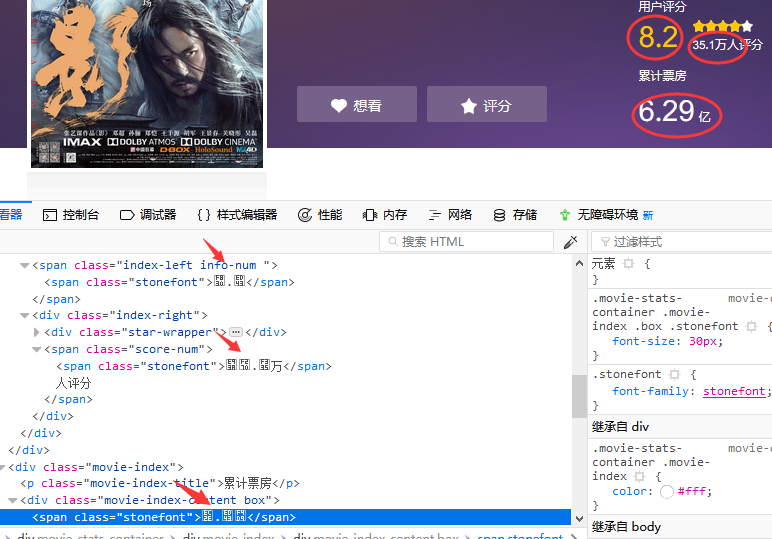Click the heart icon in 想看 button

click(339, 105)
